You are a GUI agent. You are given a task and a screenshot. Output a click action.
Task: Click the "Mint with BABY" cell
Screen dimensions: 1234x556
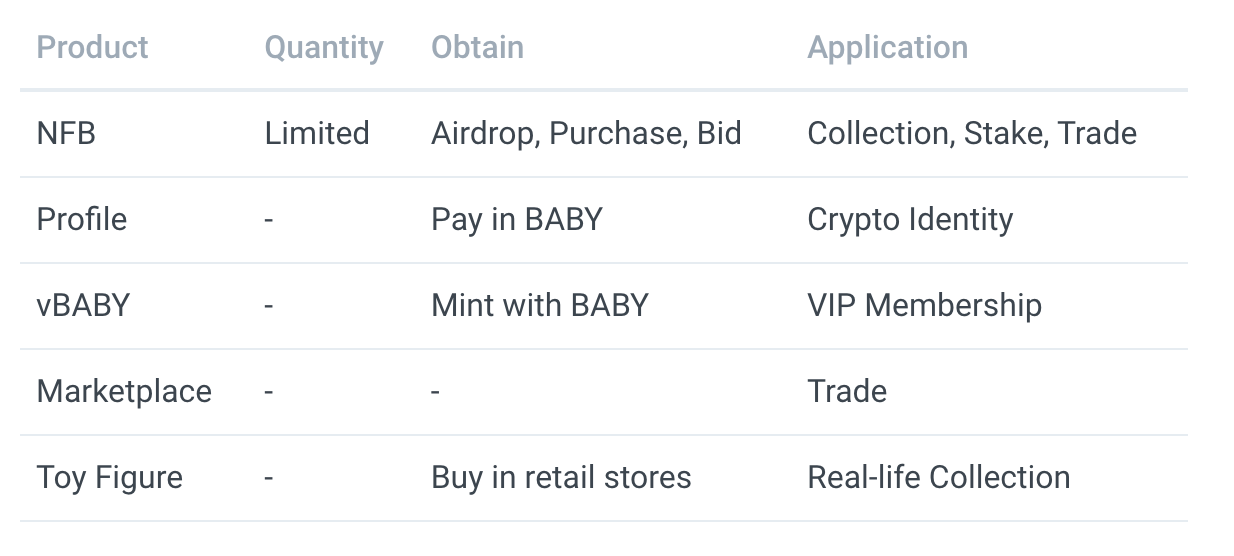click(x=539, y=305)
